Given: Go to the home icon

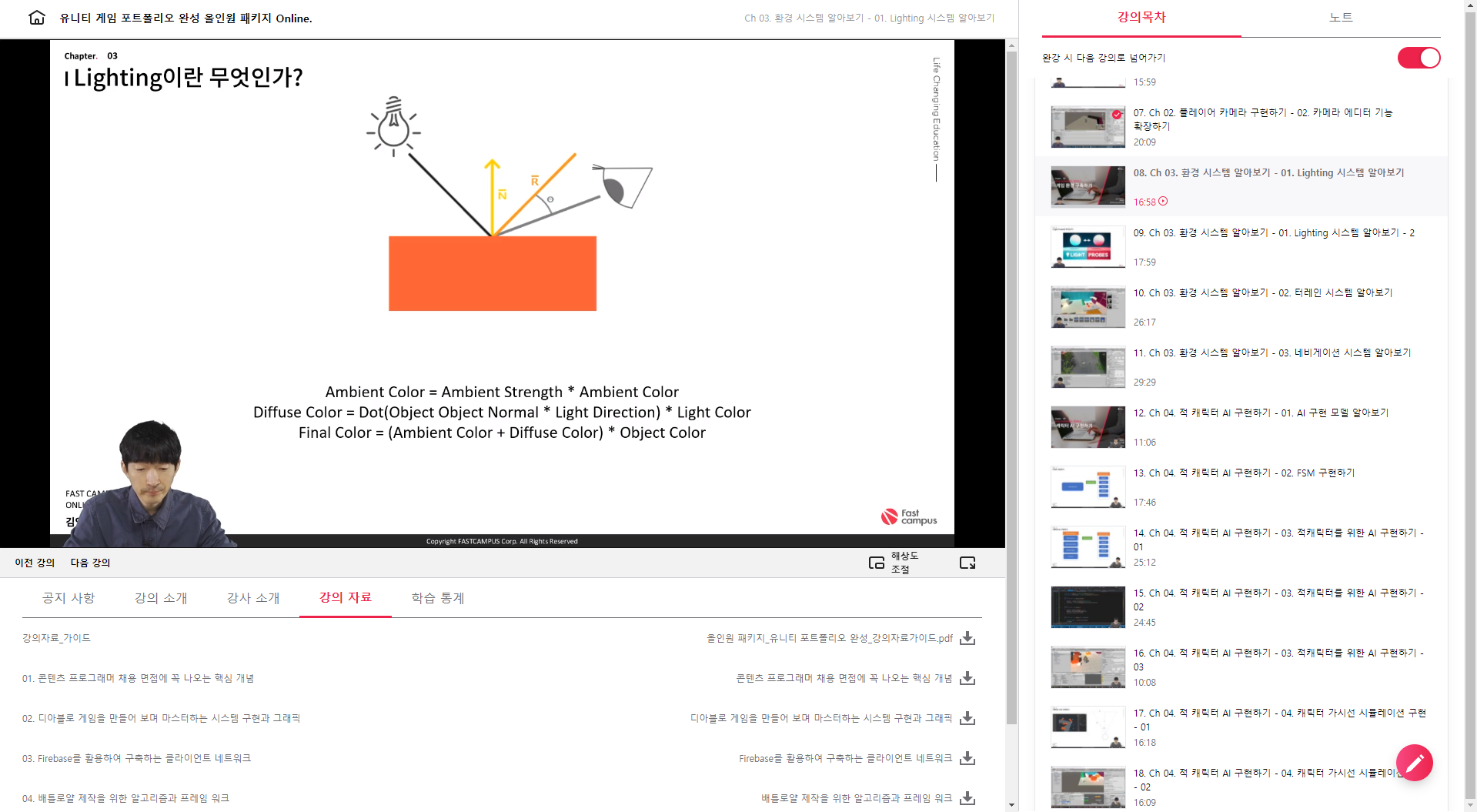Looking at the screenshot, I should pyautogui.click(x=37, y=18).
